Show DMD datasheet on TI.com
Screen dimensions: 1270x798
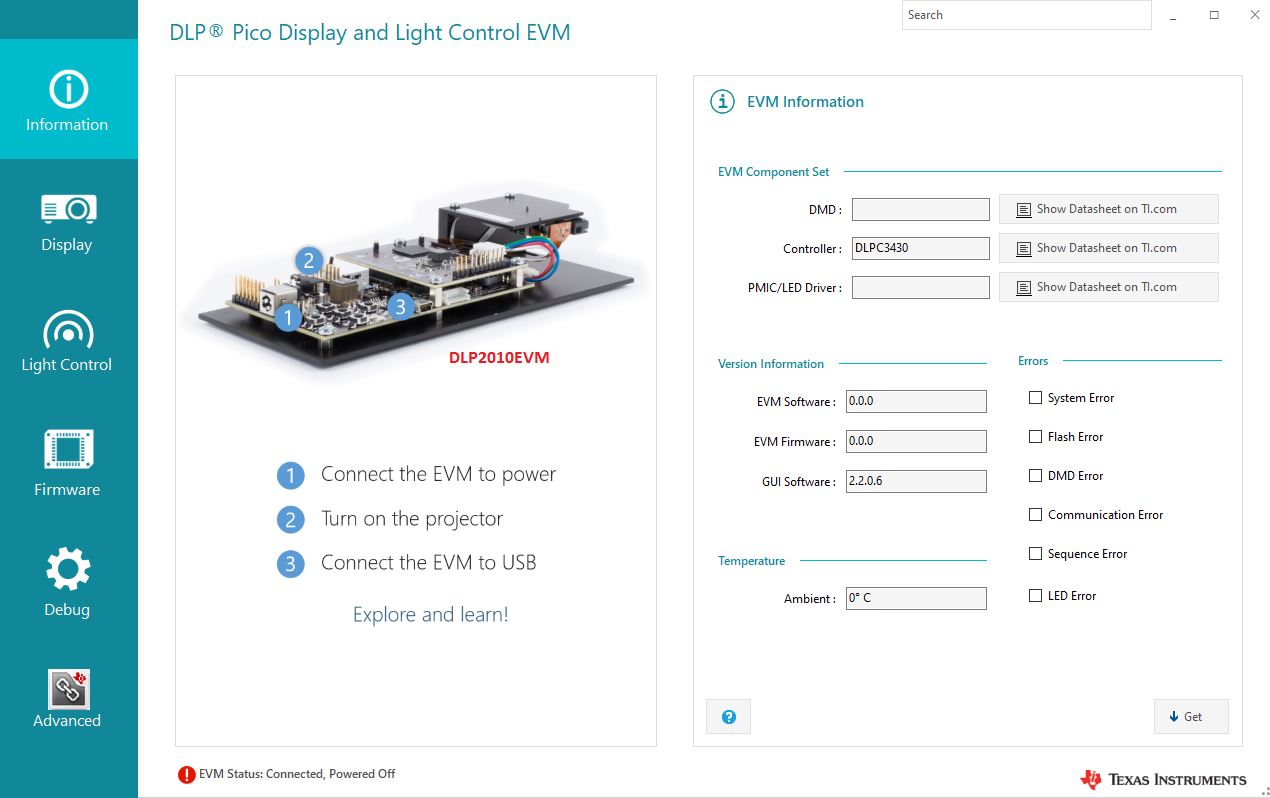[x=1108, y=209]
